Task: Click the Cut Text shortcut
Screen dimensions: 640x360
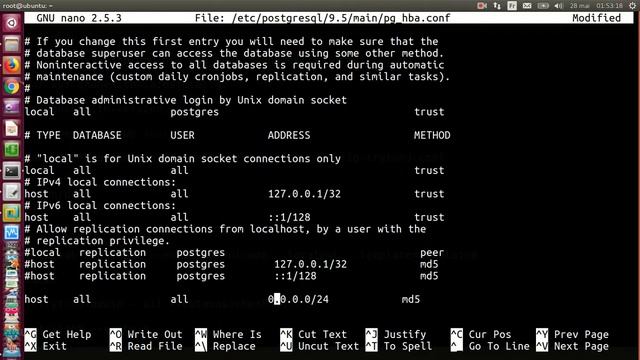Action: (x=313, y=334)
